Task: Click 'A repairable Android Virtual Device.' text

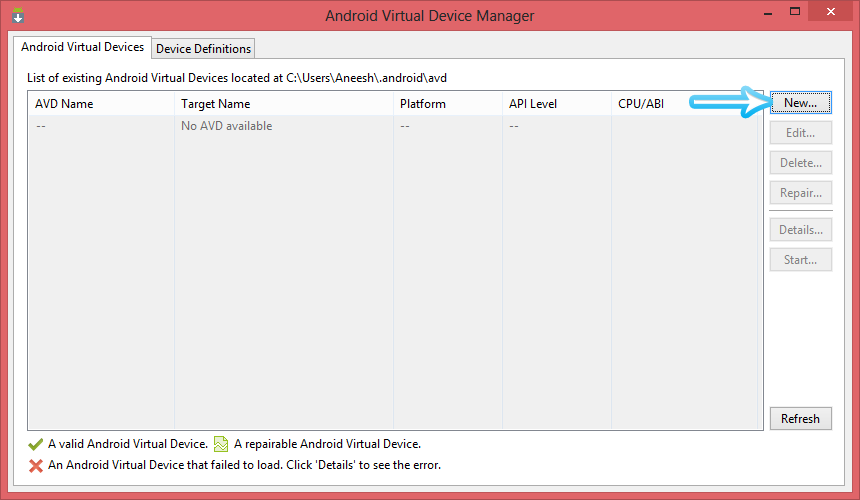Action: click(x=327, y=444)
